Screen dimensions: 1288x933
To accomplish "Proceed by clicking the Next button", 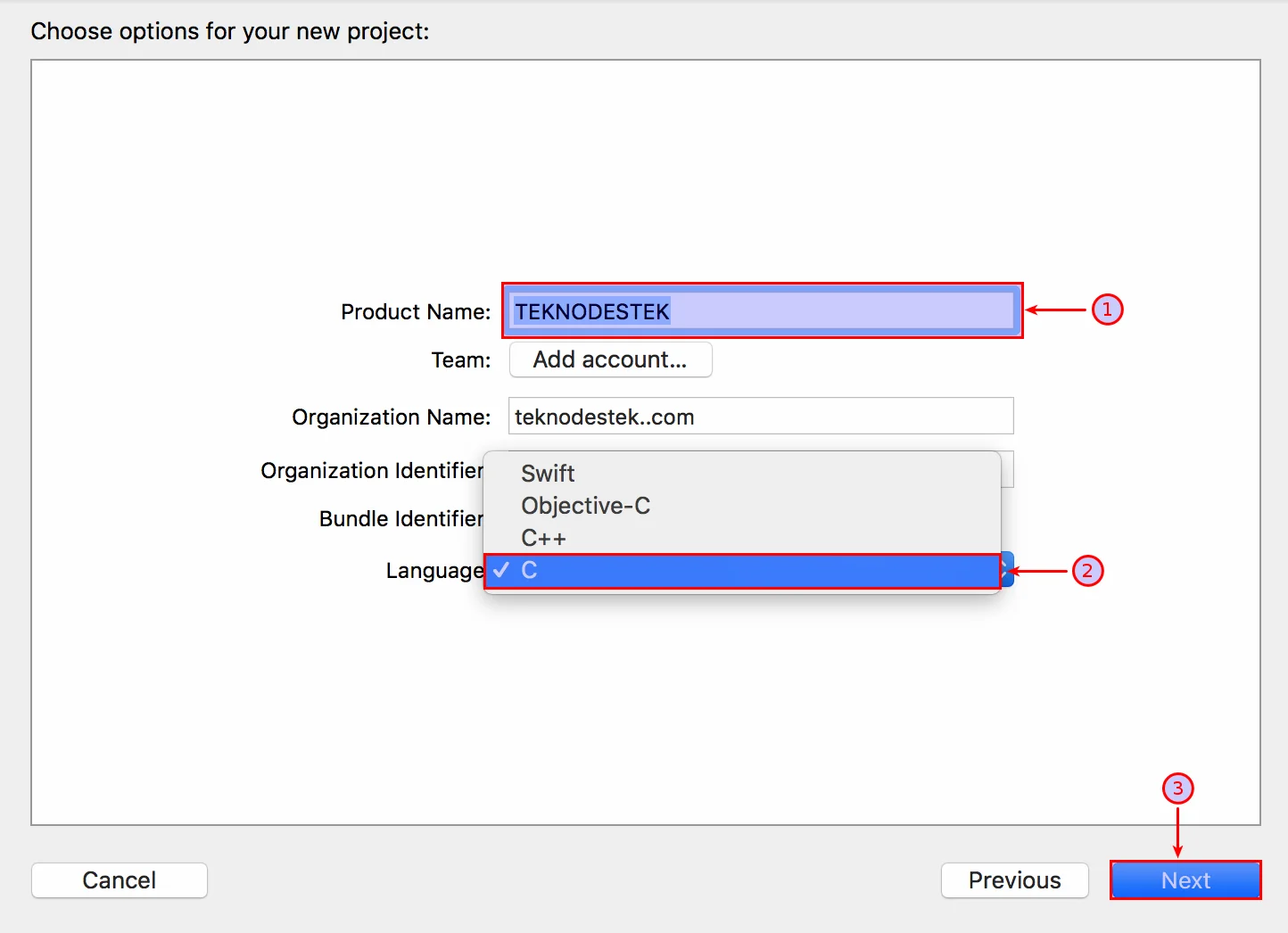I will click(x=1185, y=880).
